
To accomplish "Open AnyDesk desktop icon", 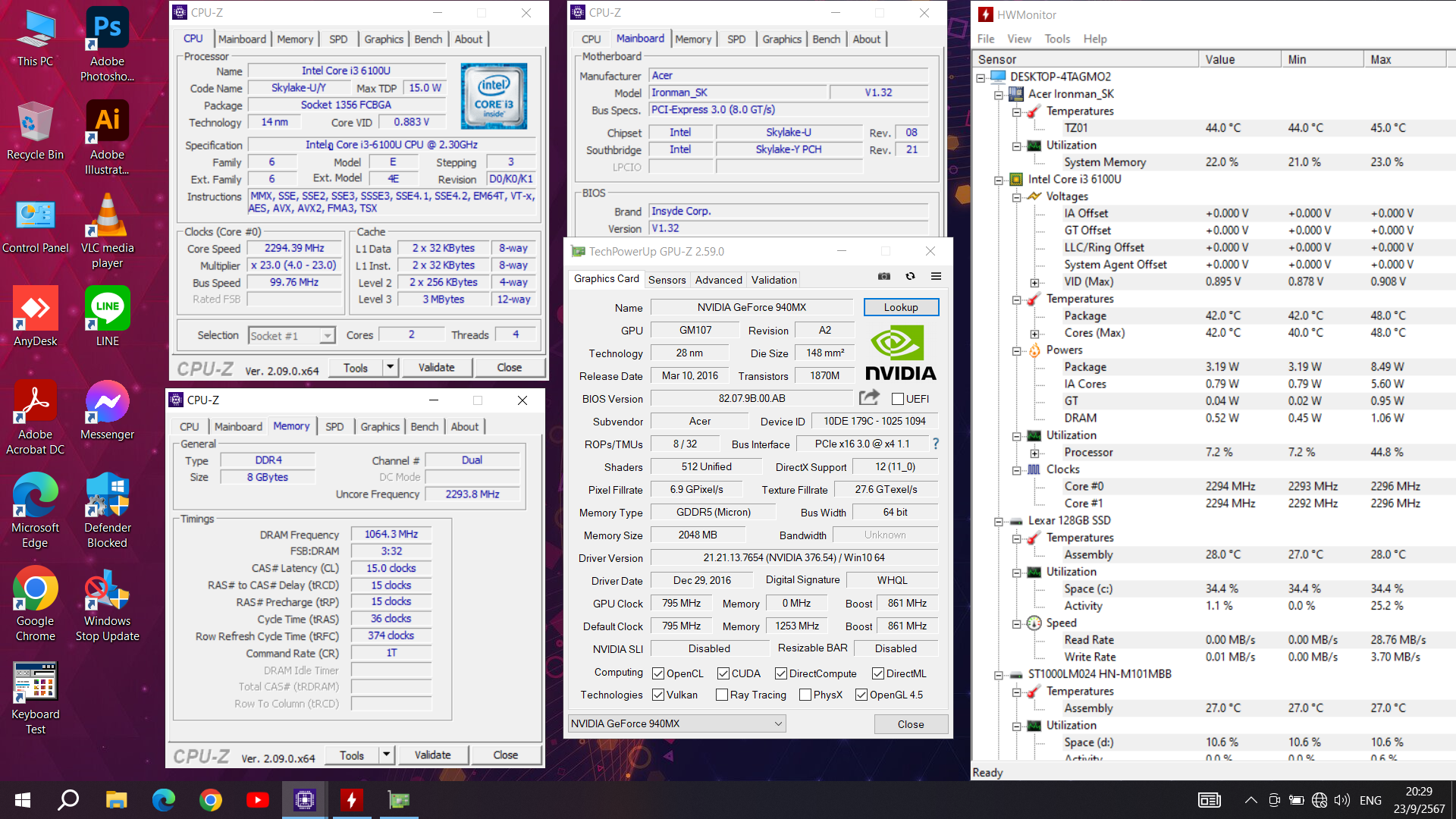I will click(x=35, y=317).
